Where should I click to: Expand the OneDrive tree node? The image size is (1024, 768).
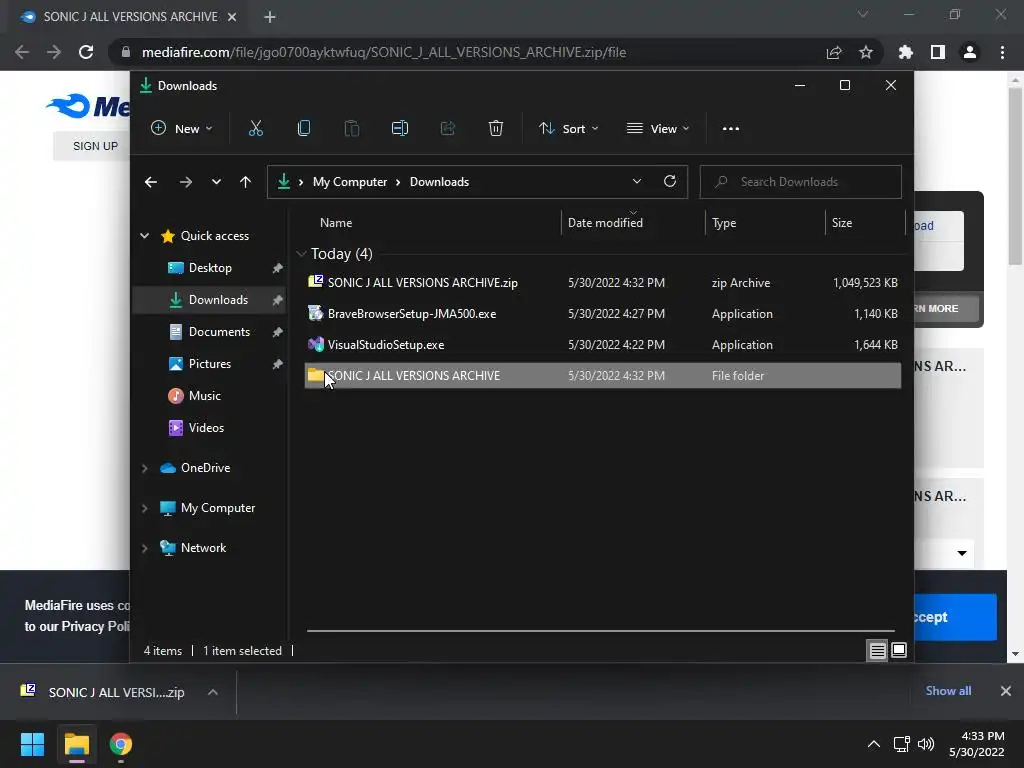pyautogui.click(x=144, y=468)
